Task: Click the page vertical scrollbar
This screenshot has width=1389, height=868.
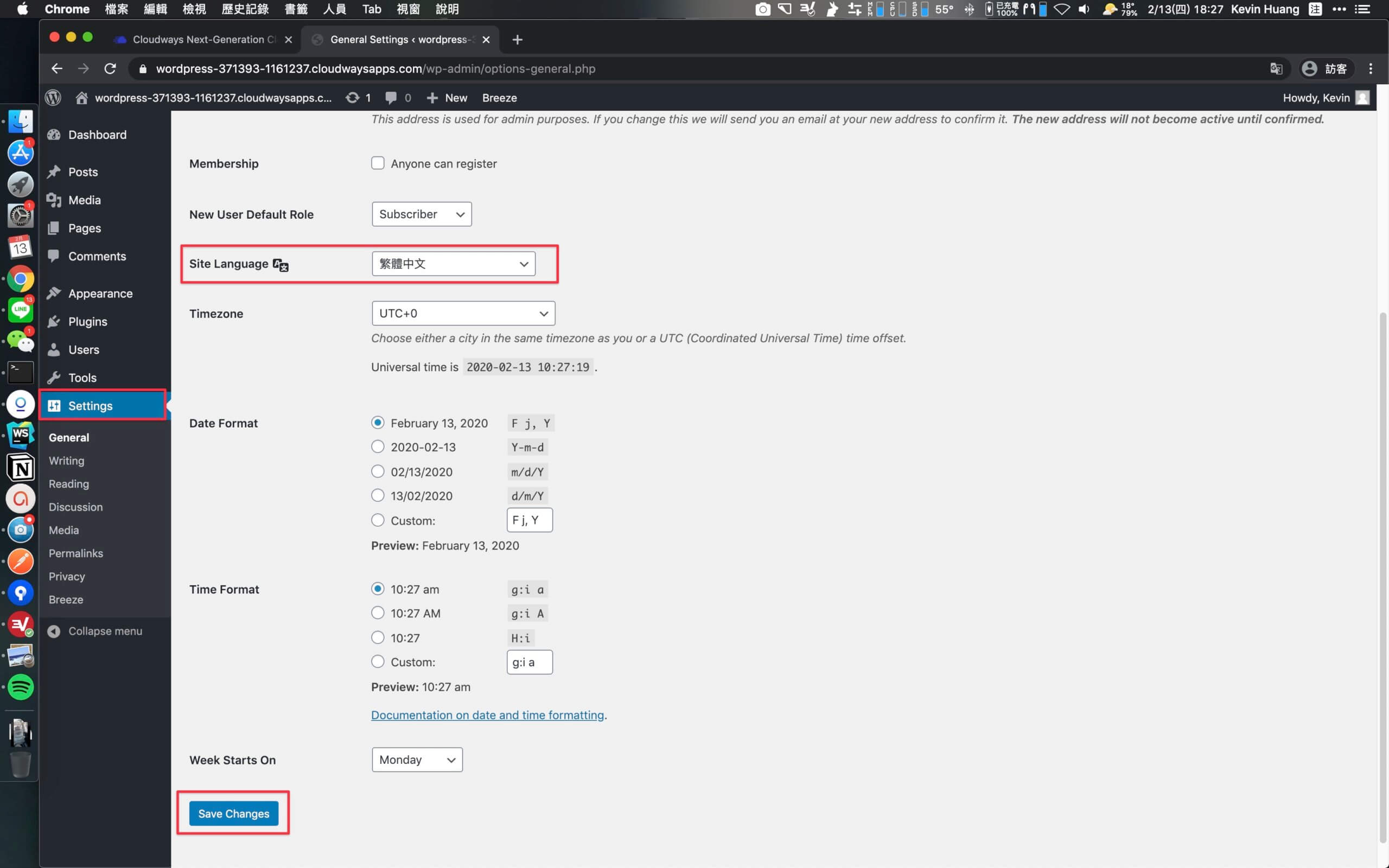Action: [1382, 577]
